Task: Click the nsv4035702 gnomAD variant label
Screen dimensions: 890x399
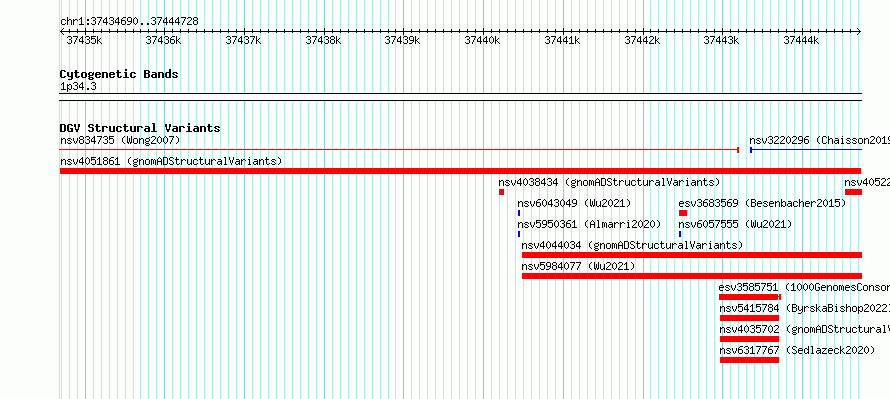Action: coord(804,329)
